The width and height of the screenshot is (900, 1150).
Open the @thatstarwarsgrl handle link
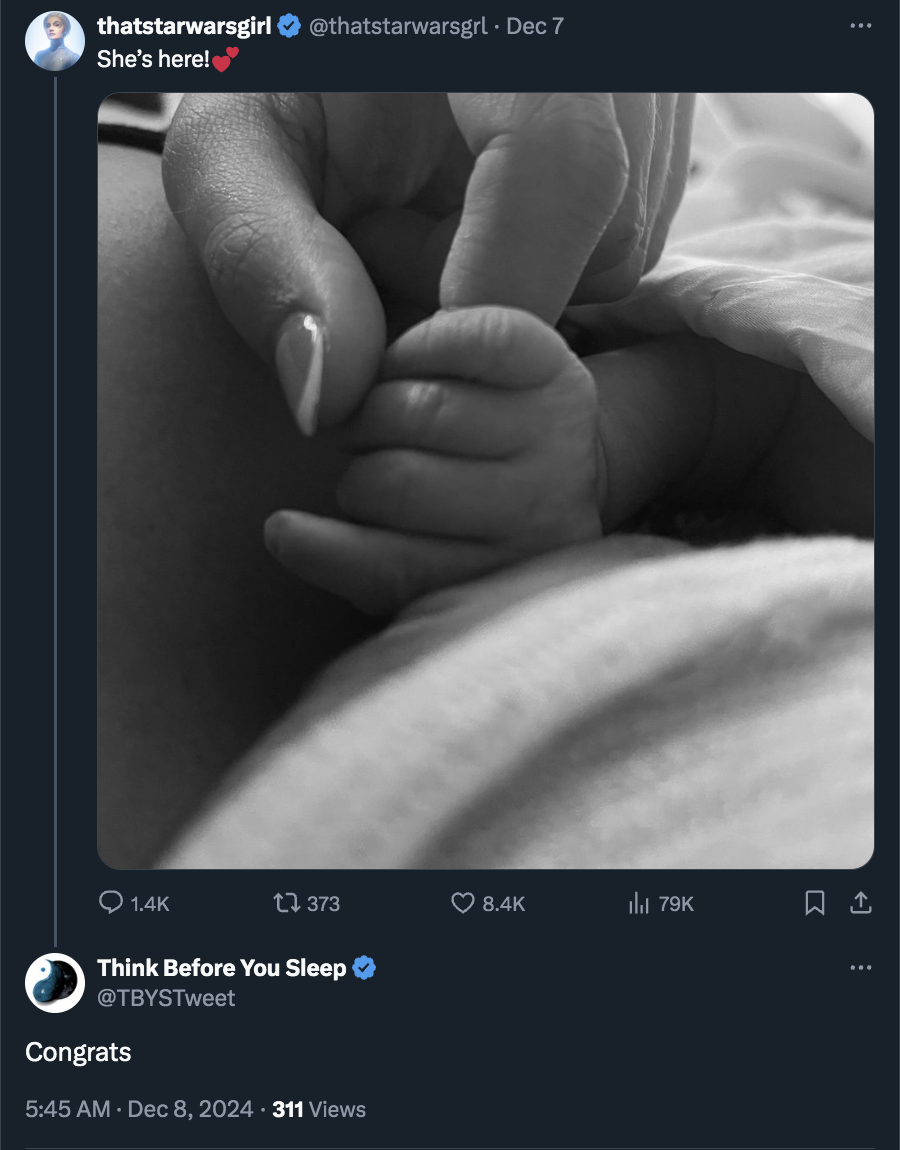(398, 26)
